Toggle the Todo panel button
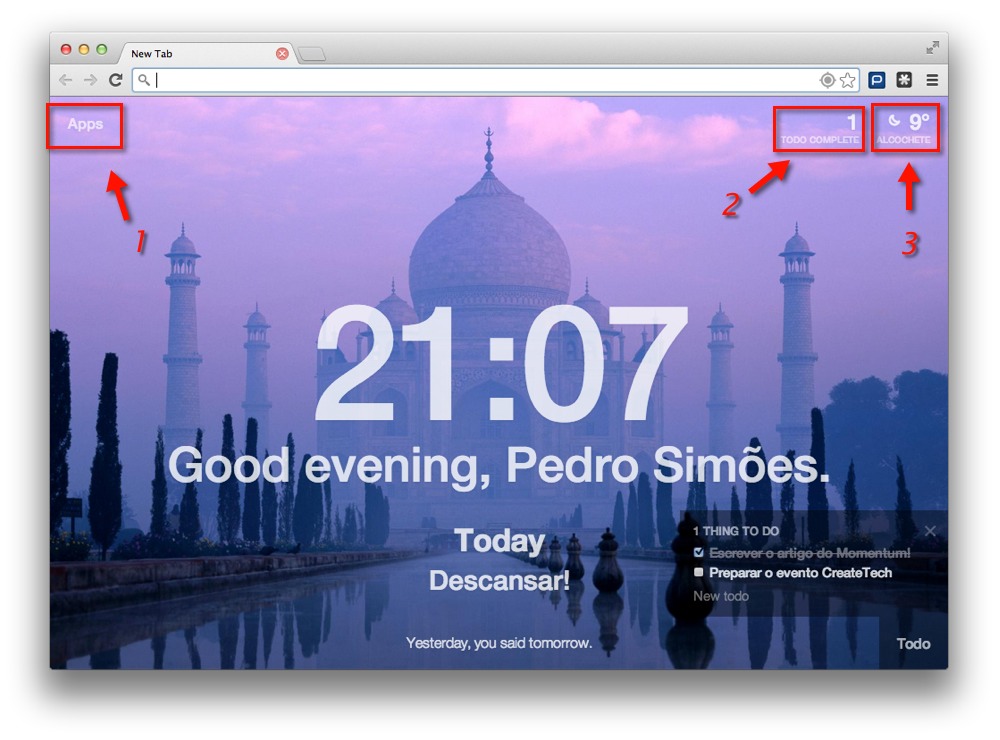Viewport: 1000px width, 740px height. [913, 644]
